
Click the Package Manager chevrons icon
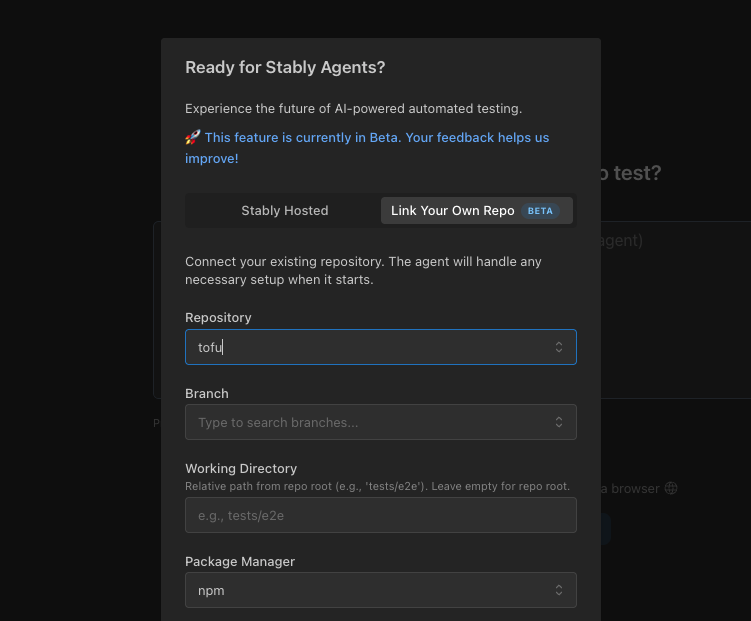click(x=558, y=590)
